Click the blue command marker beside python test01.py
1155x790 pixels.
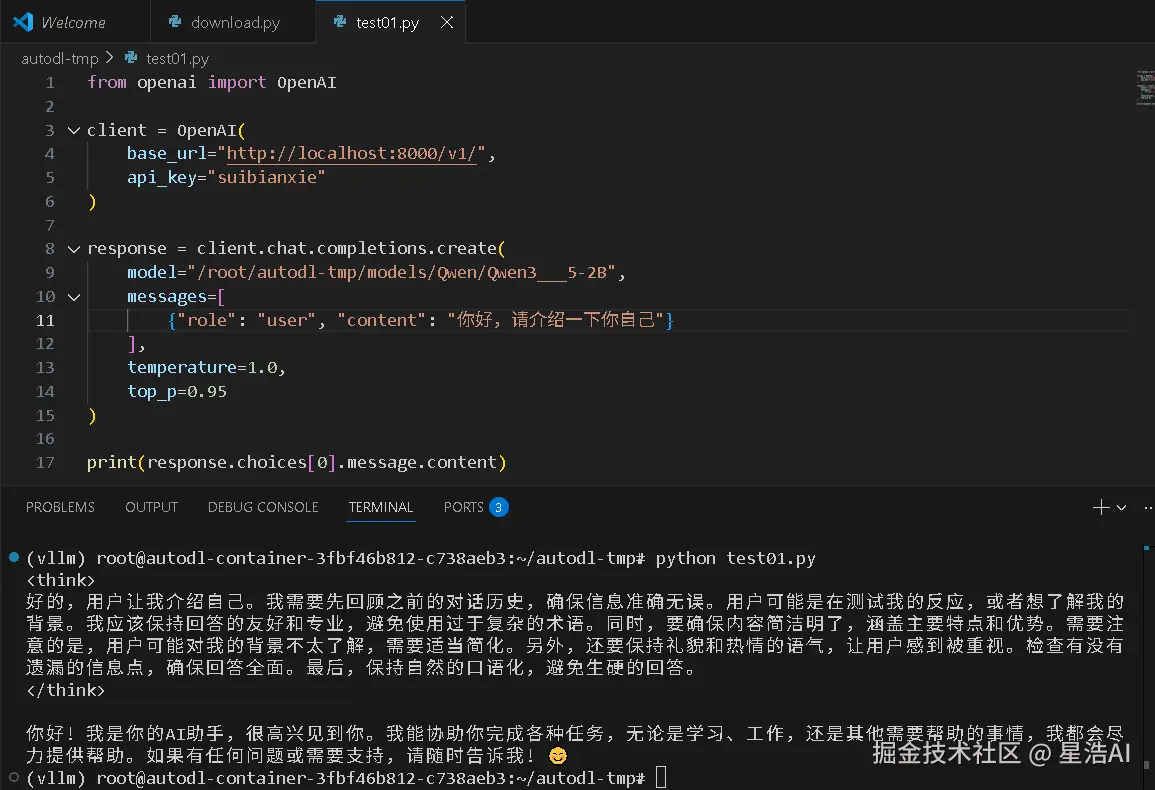pos(14,557)
